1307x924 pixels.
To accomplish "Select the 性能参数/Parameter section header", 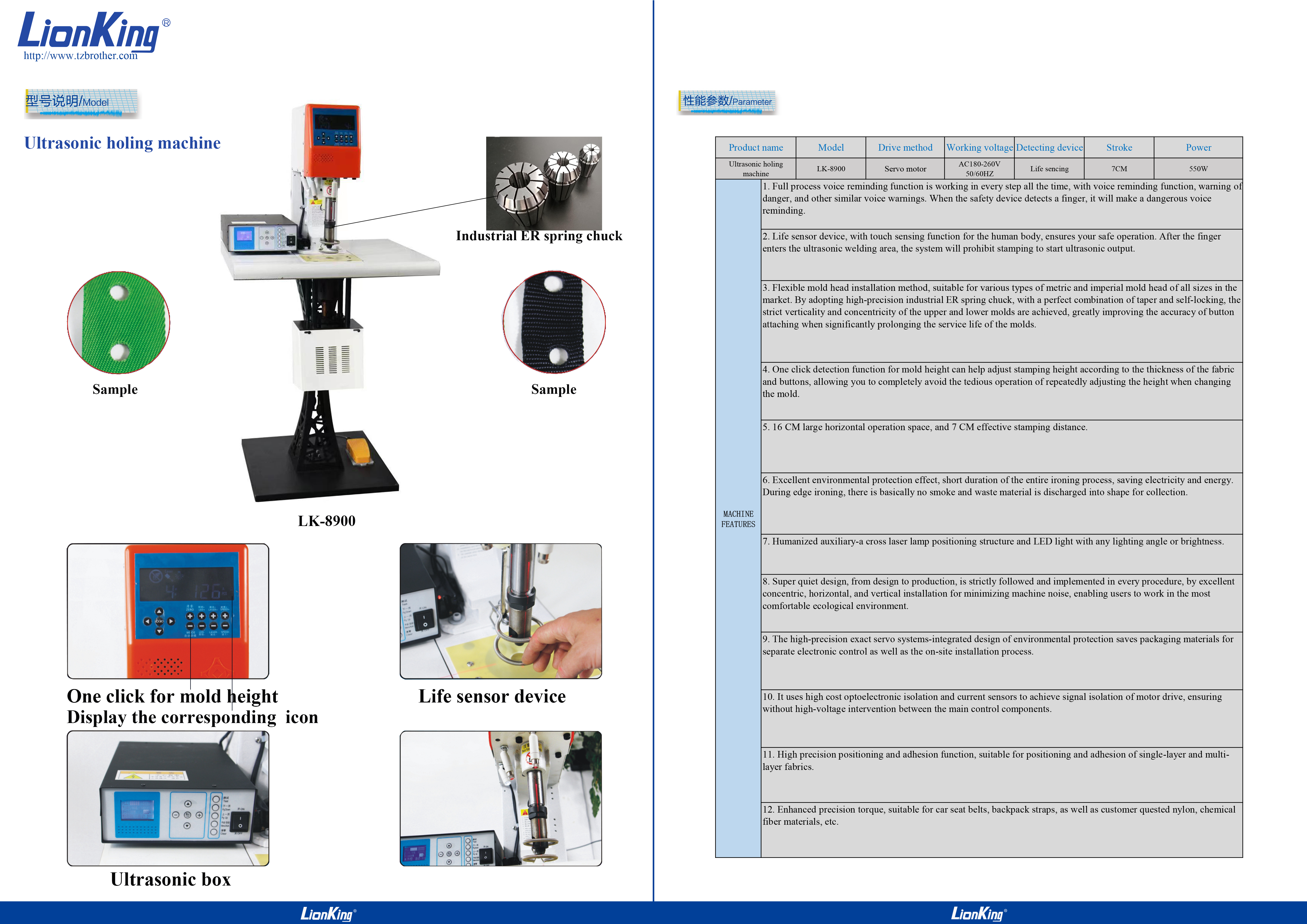I will coord(727,102).
